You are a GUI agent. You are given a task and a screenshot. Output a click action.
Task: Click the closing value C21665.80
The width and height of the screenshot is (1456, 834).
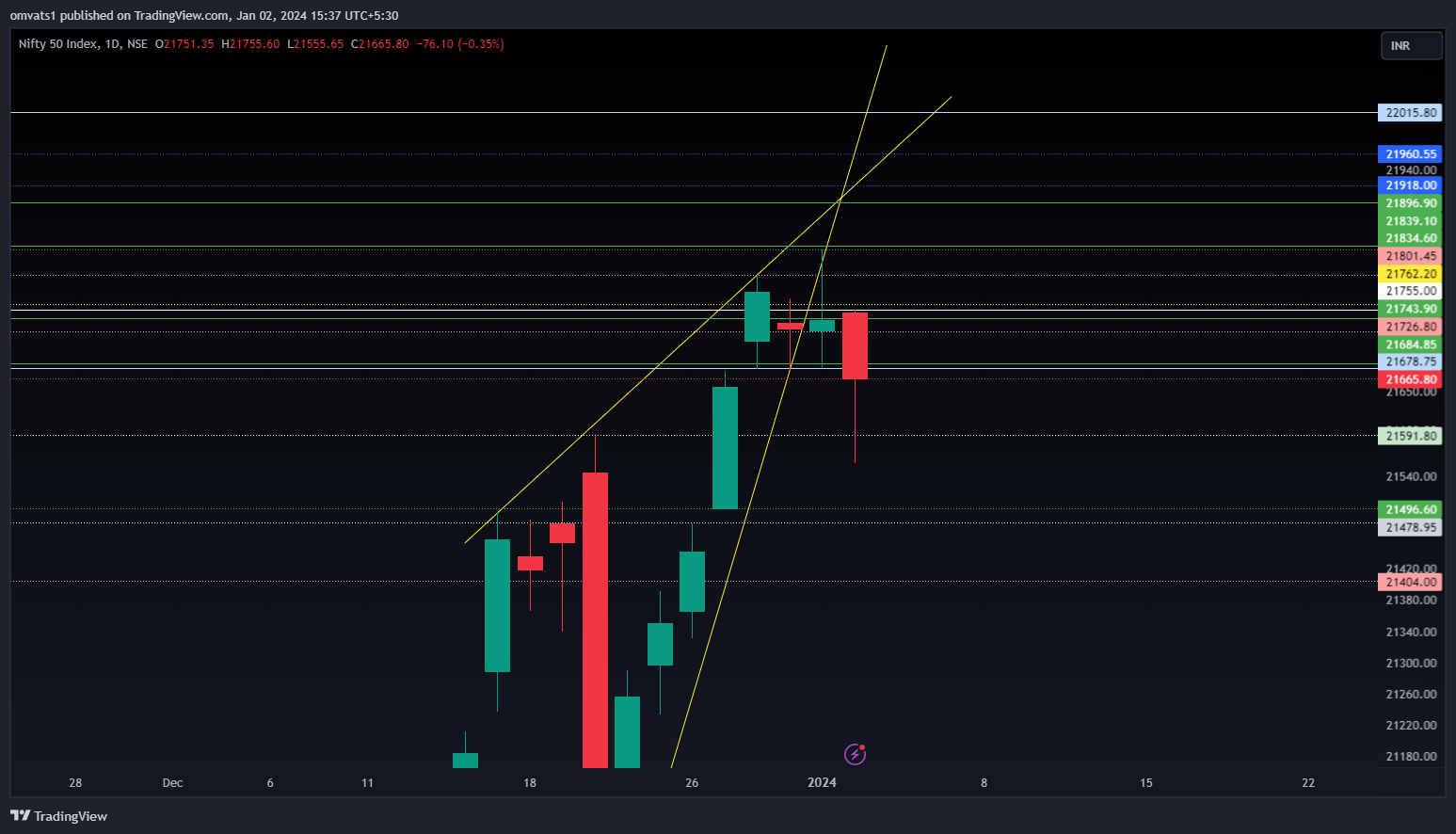(380, 44)
